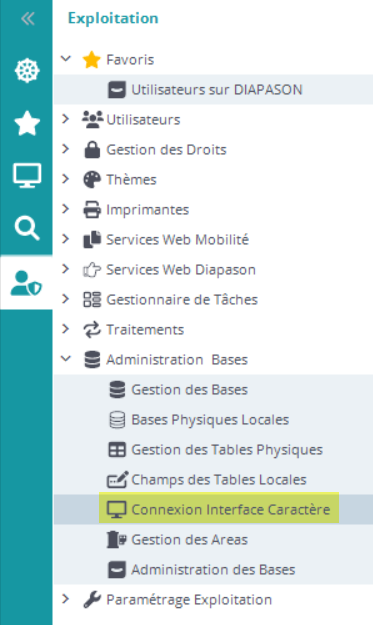373x625 pixels.
Task: Expand the Utilisateurs tree node
Action: point(66,119)
